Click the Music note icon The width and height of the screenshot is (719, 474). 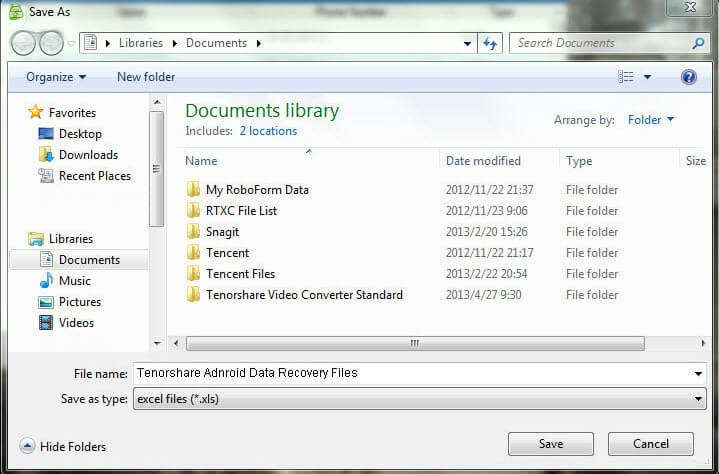46,281
